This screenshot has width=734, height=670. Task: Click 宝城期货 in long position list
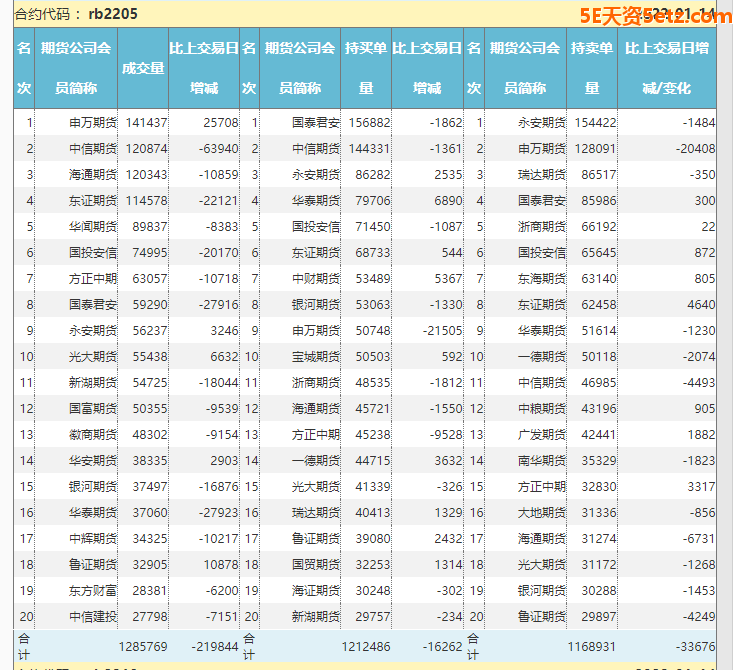pyautogui.click(x=316, y=357)
